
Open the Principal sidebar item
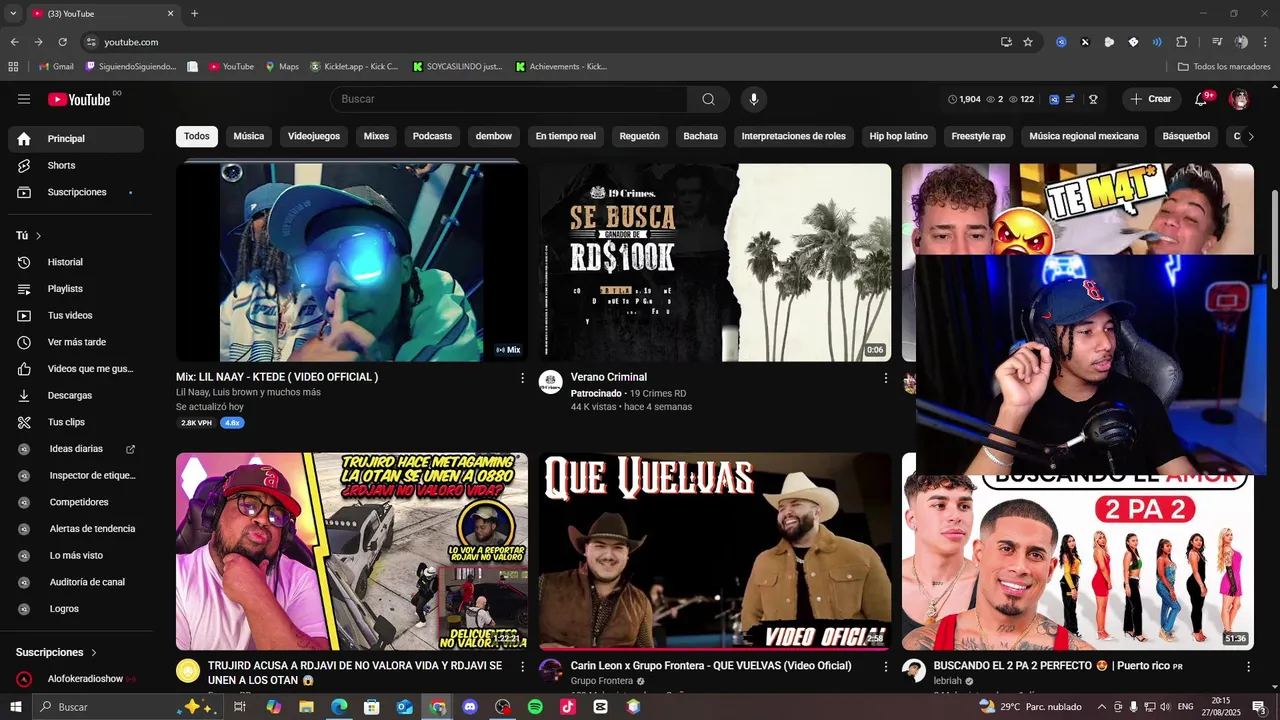[76, 138]
